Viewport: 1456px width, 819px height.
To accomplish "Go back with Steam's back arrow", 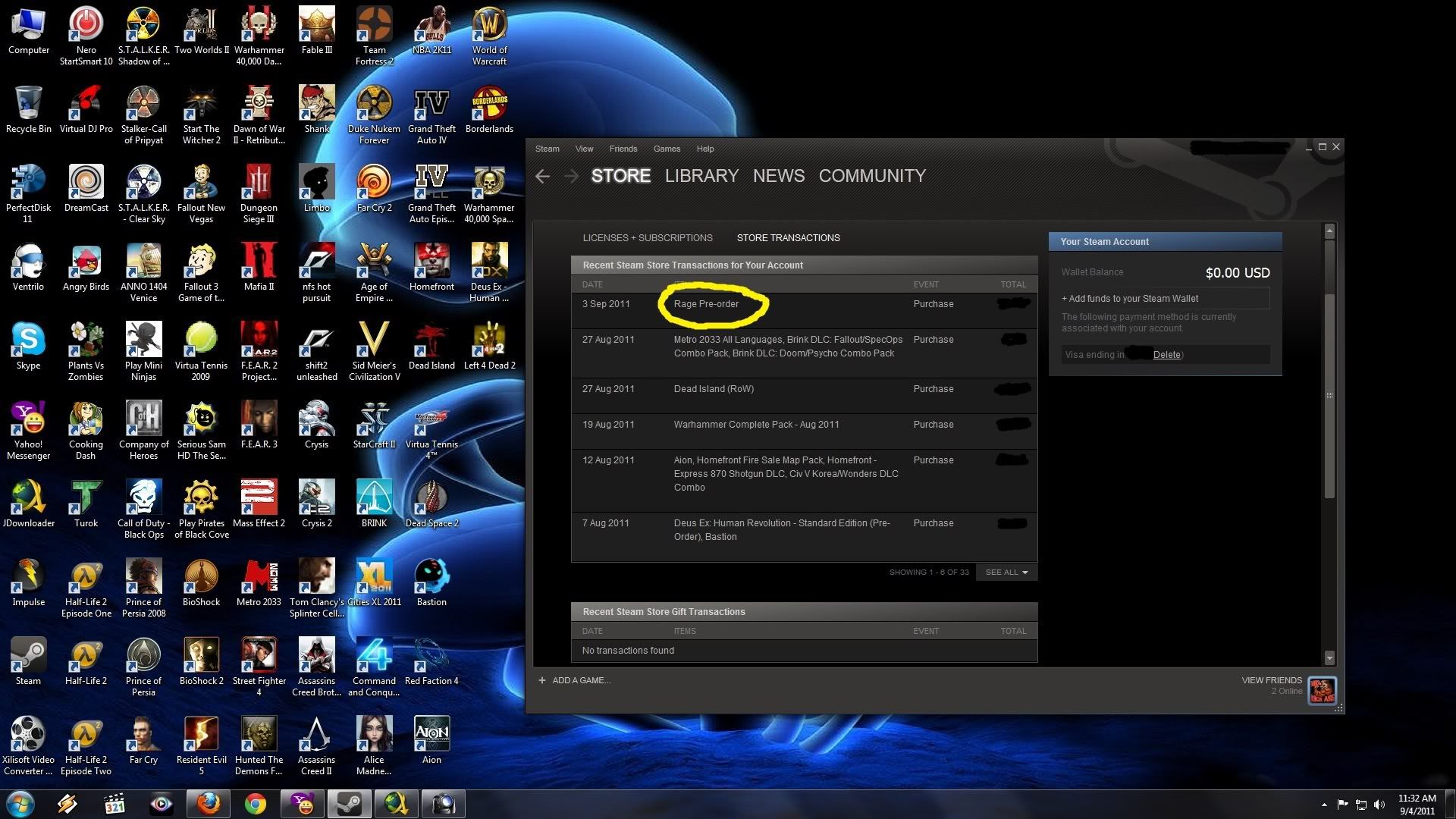I will click(542, 177).
